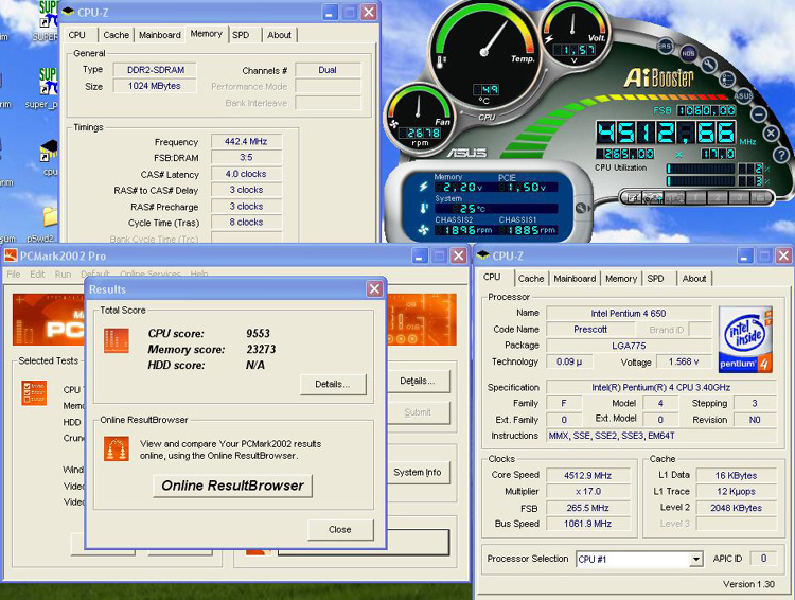The image size is (795, 600).
Task: Select the p5wd2 desktop folder
Action: tap(50, 217)
